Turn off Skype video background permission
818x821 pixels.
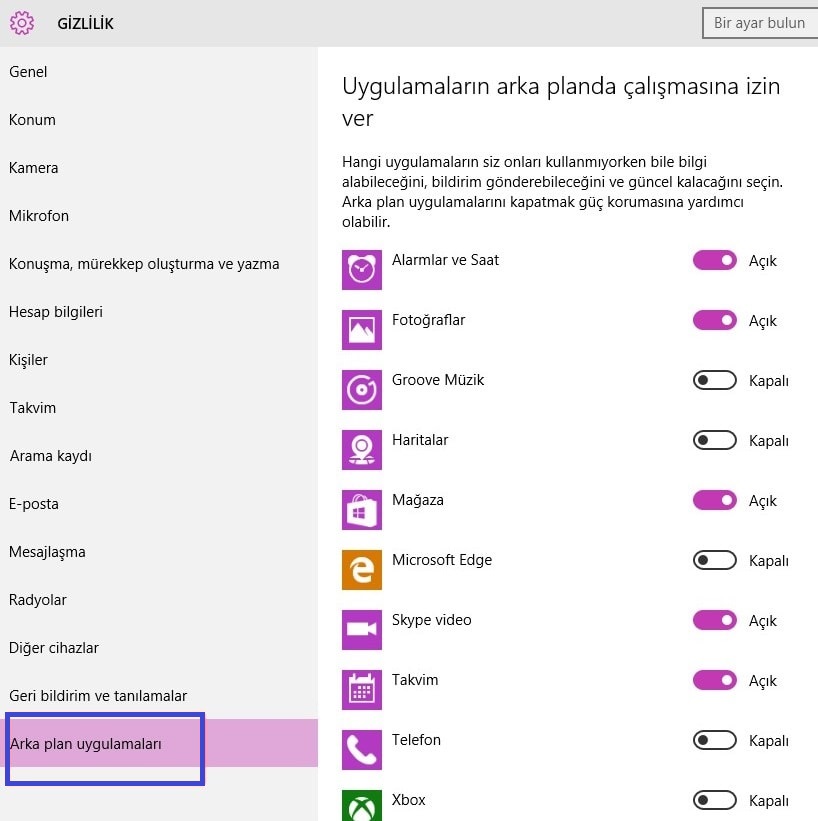click(x=714, y=620)
